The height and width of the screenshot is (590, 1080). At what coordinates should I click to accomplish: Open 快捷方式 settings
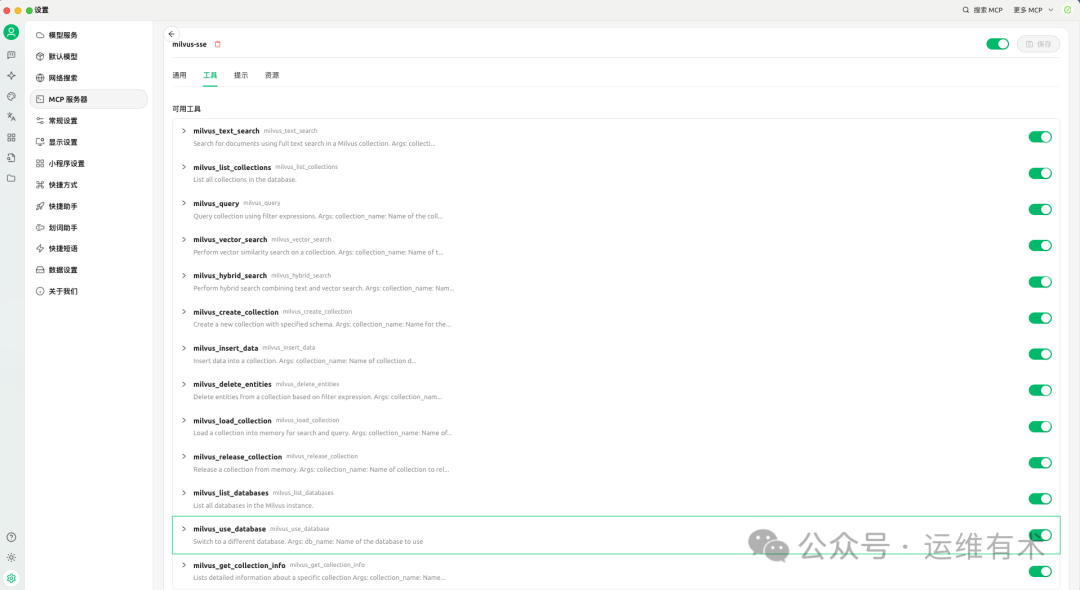(89, 185)
